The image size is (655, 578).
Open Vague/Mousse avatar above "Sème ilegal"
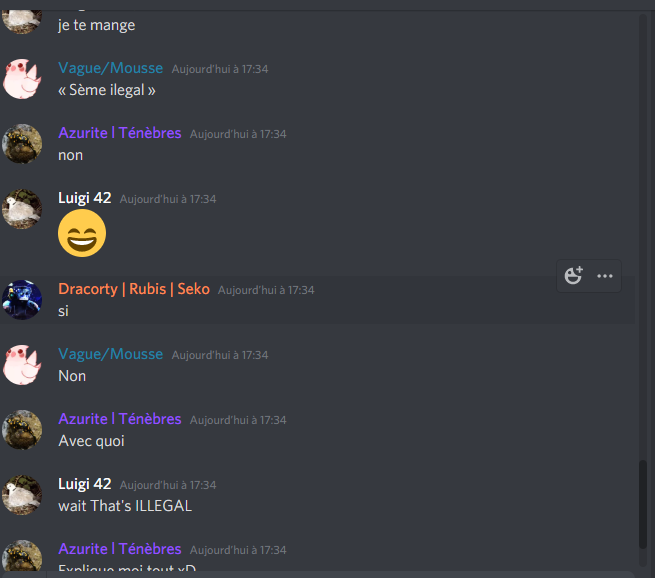click(22, 79)
